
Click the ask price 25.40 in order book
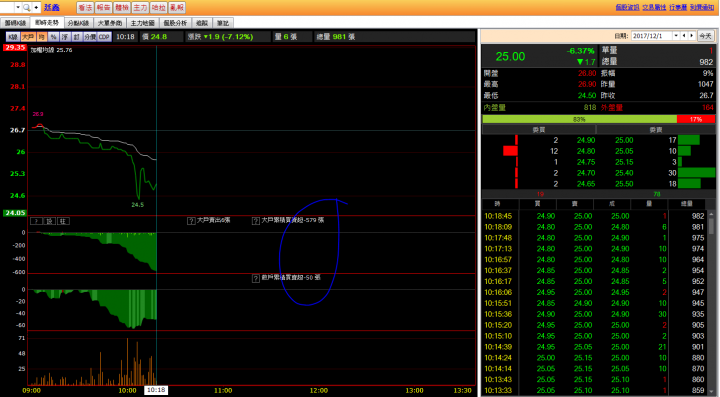(x=624, y=173)
